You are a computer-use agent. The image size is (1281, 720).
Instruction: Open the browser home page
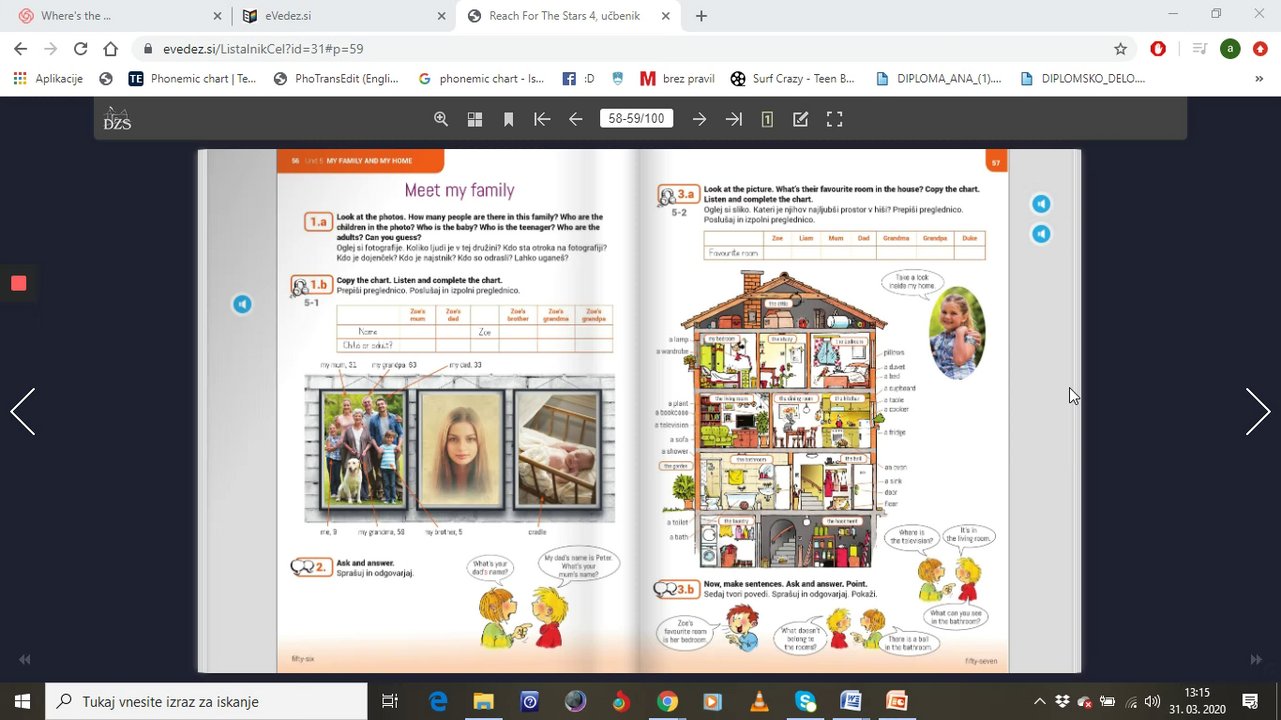[110, 48]
